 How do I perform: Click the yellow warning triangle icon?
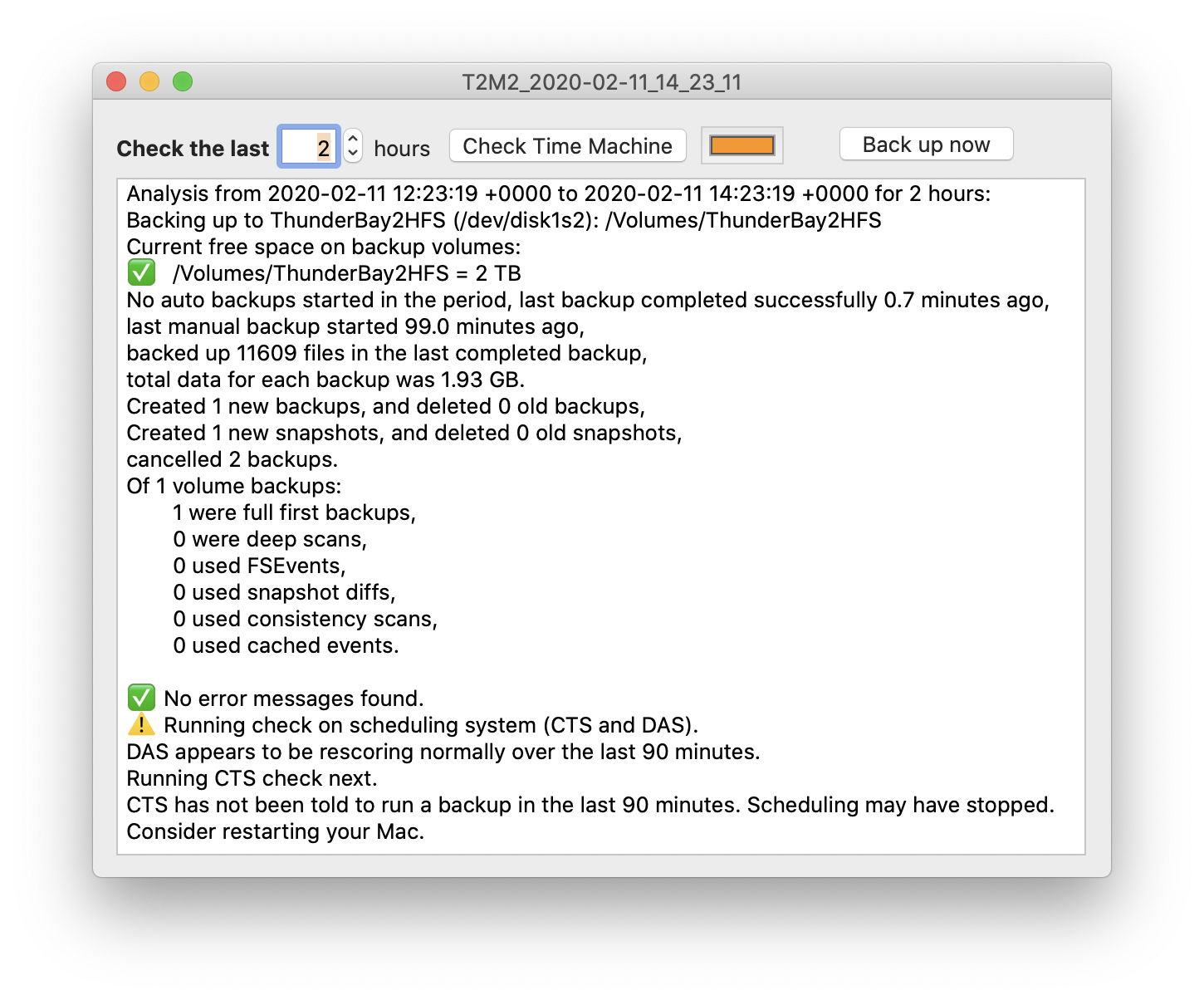click(141, 724)
